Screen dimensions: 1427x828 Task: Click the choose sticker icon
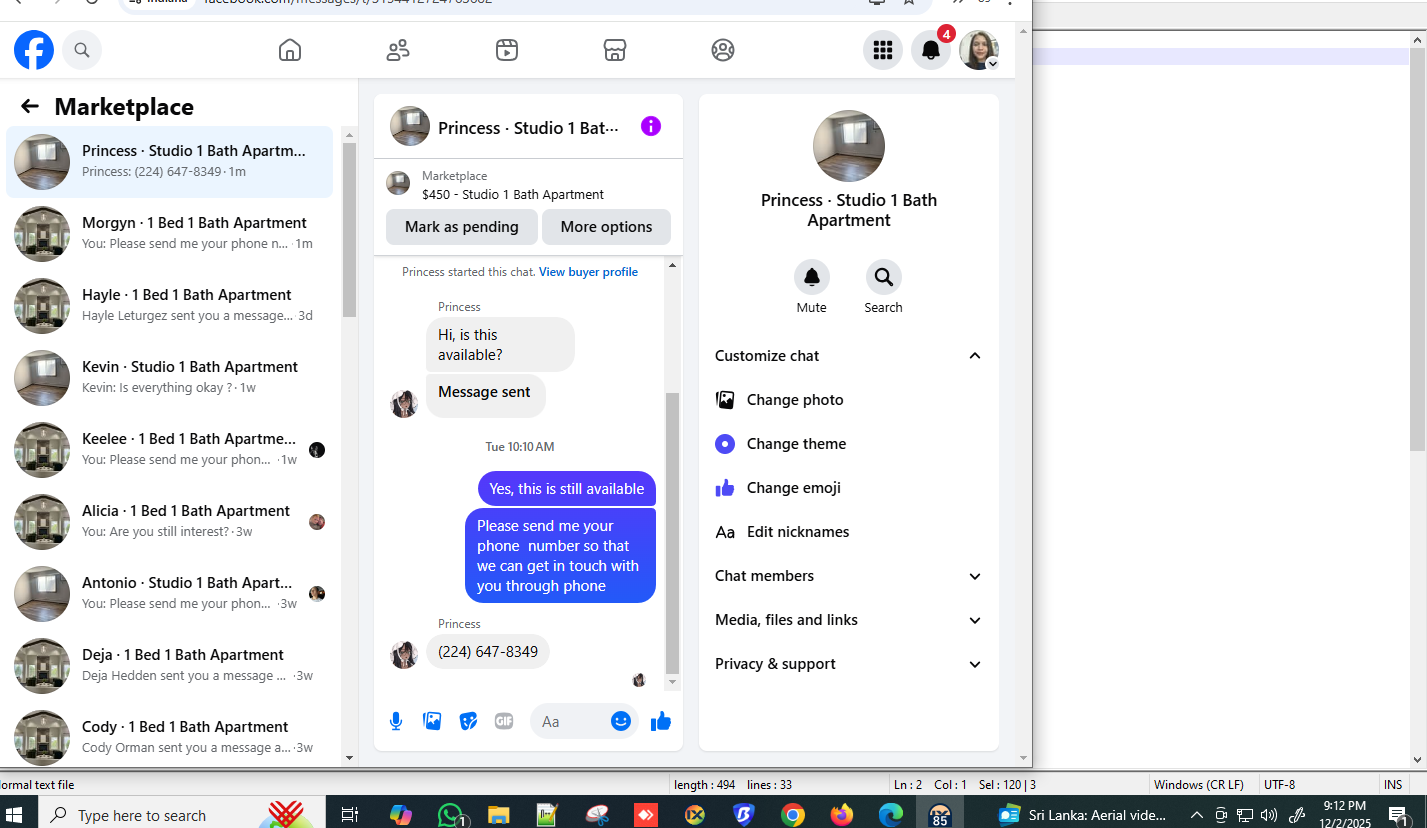pos(468,721)
